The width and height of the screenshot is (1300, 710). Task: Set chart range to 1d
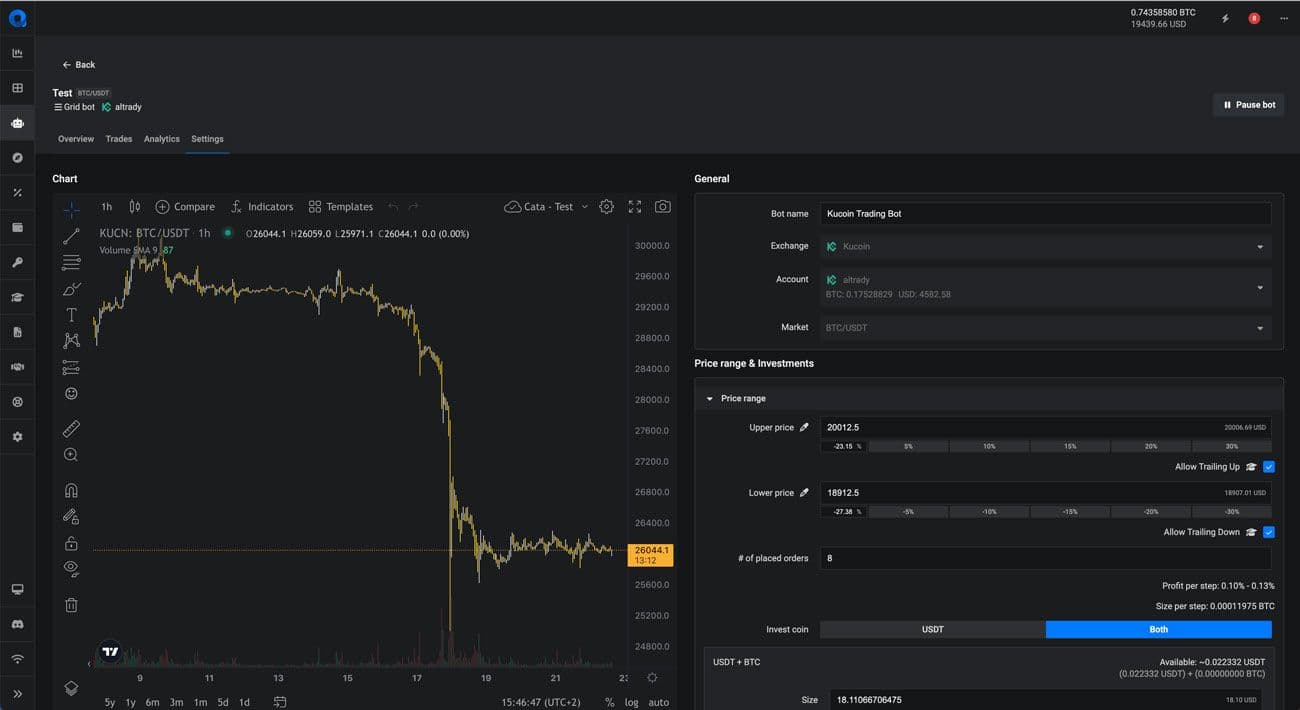[244, 702]
